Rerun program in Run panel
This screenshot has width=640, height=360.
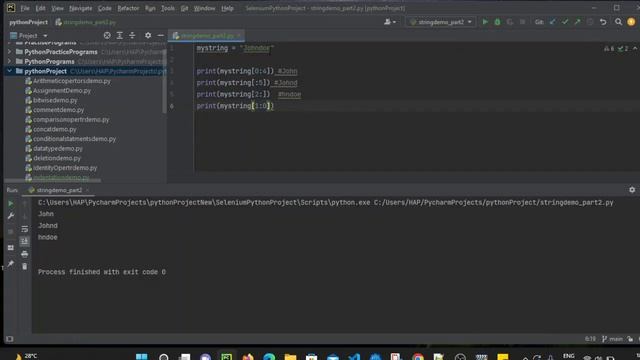pos(11,204)
